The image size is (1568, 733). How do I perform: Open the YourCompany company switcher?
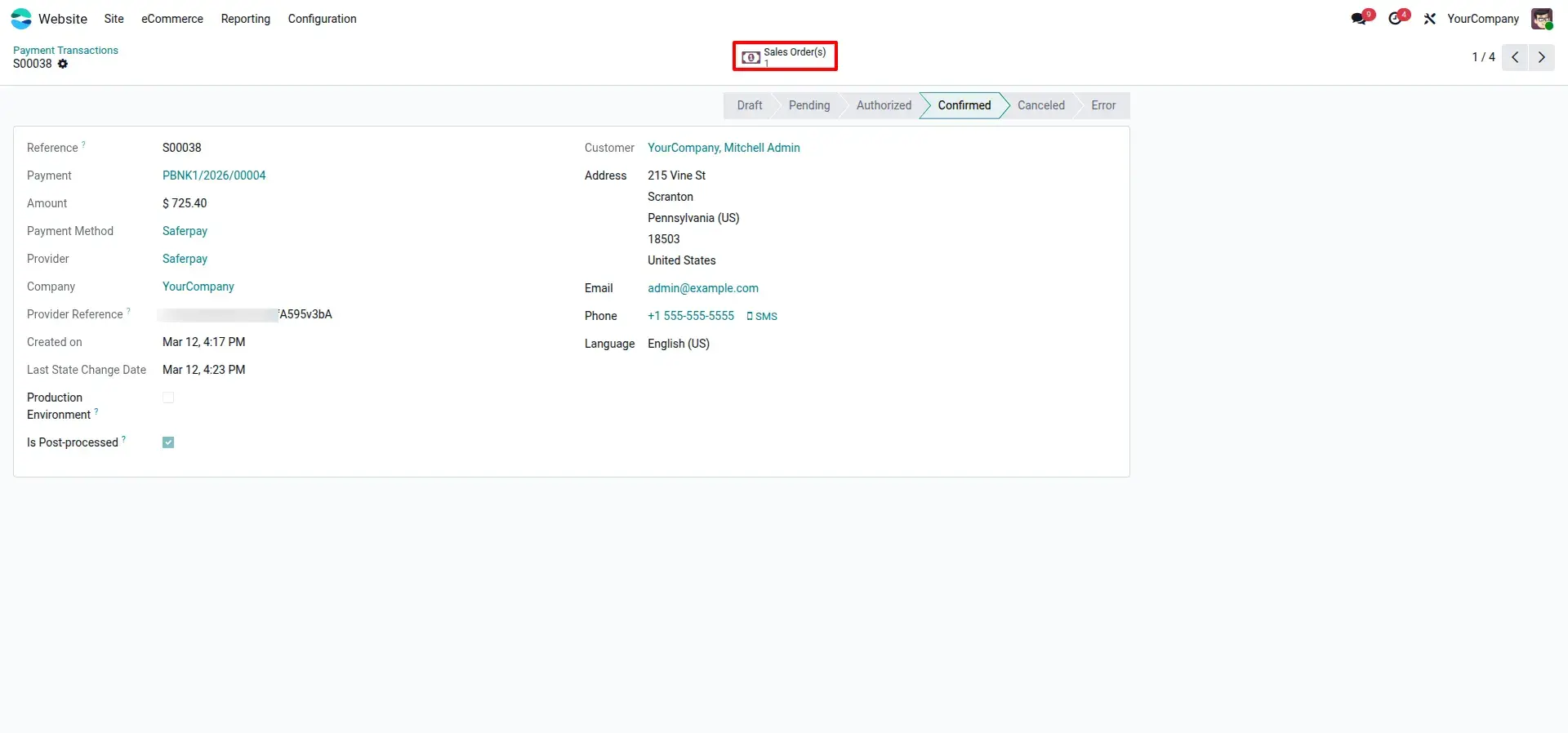(1483, 19)
